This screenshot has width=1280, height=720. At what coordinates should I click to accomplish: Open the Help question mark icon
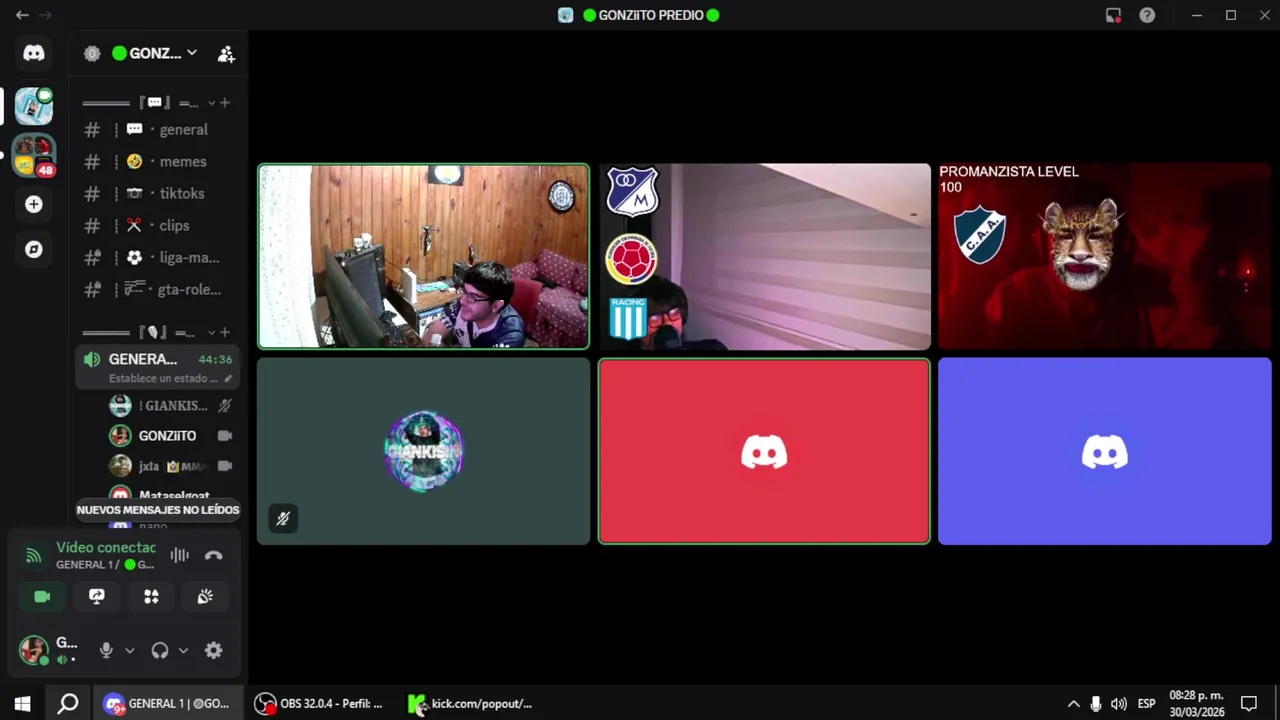click(1147, 15)
